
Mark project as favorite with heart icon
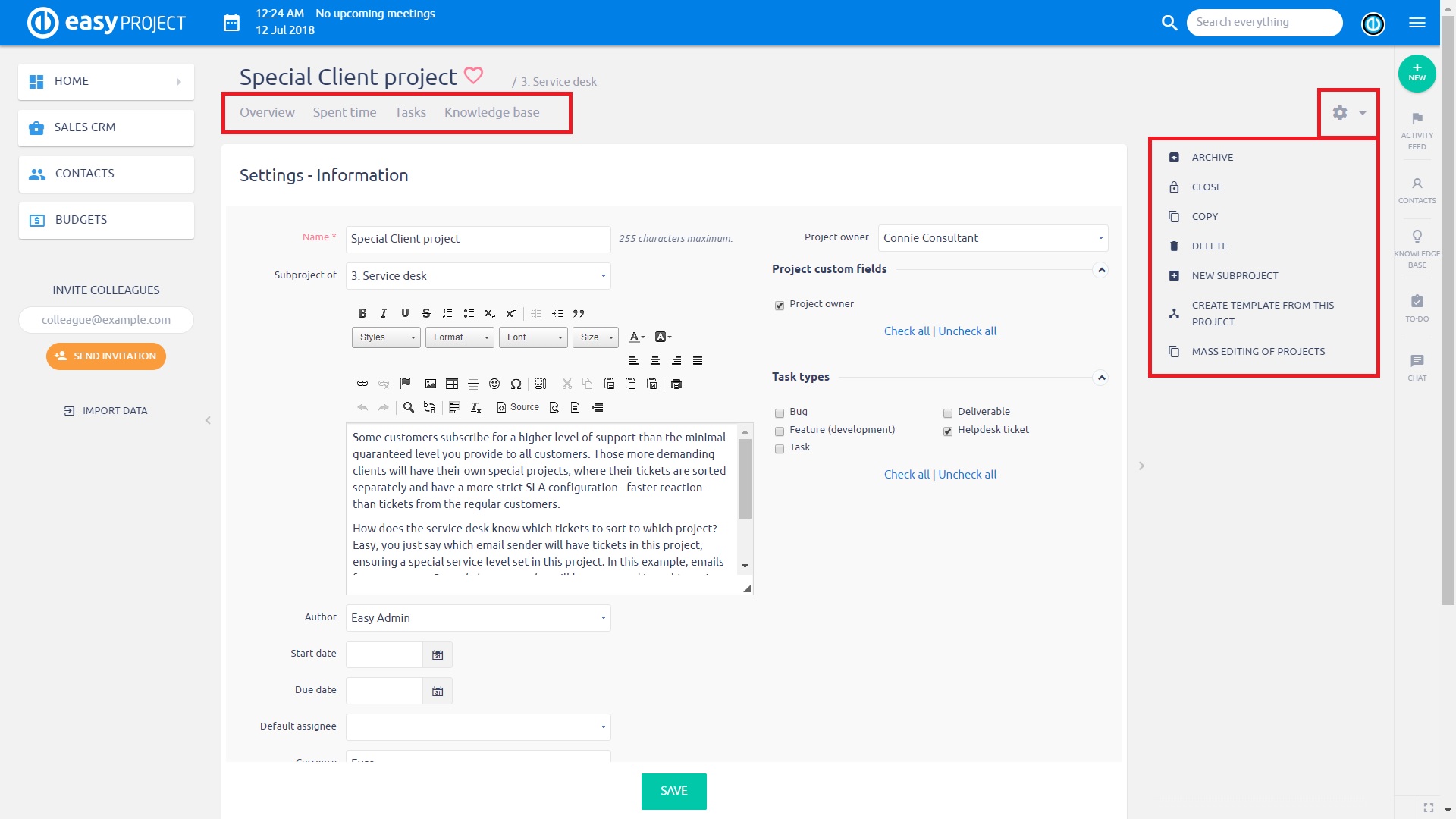[x=473, y=76]
